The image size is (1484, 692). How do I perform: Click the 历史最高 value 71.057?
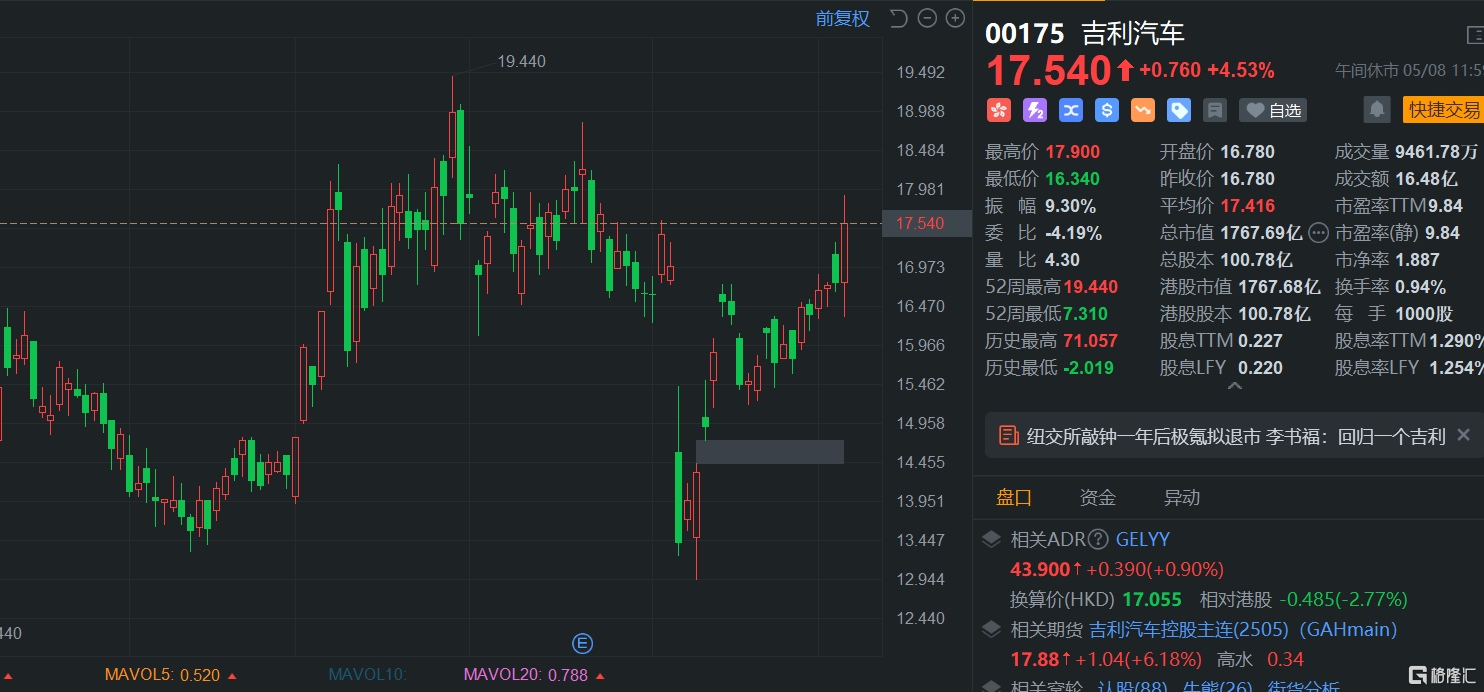point(1091,341)
